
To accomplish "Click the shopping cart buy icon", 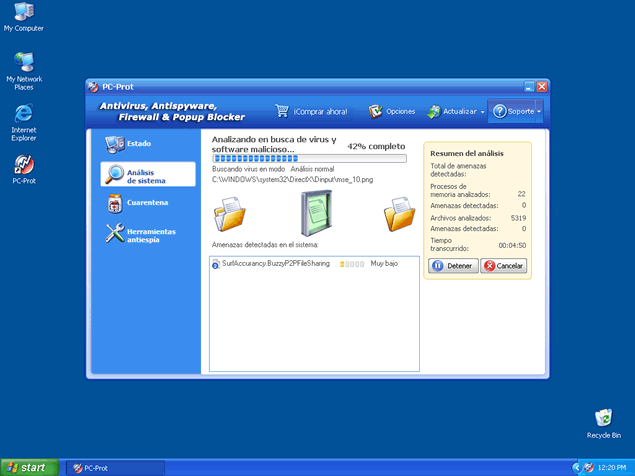I will (282, 111).
